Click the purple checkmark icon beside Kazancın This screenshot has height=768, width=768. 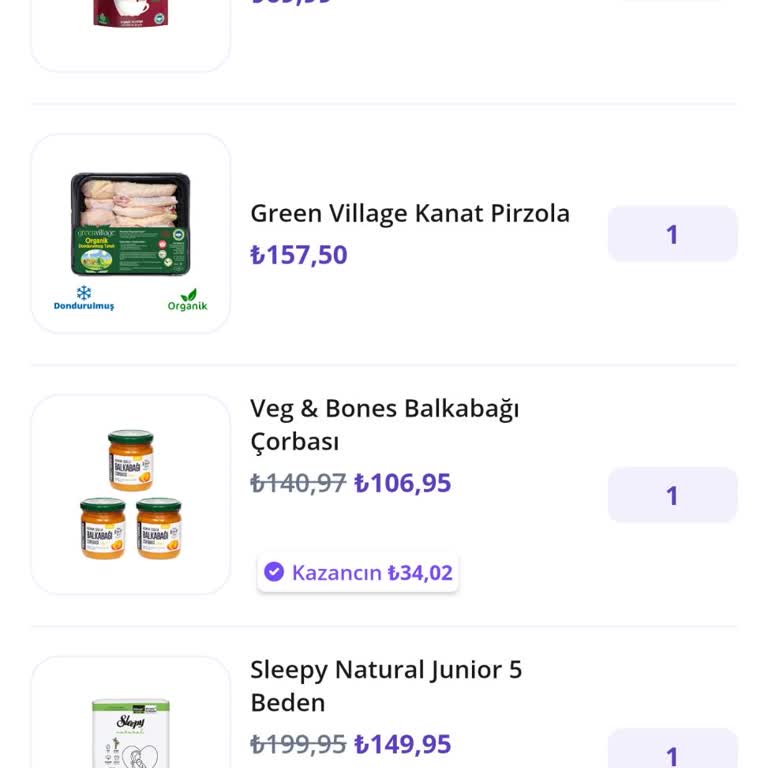click(x=274, y=572)
